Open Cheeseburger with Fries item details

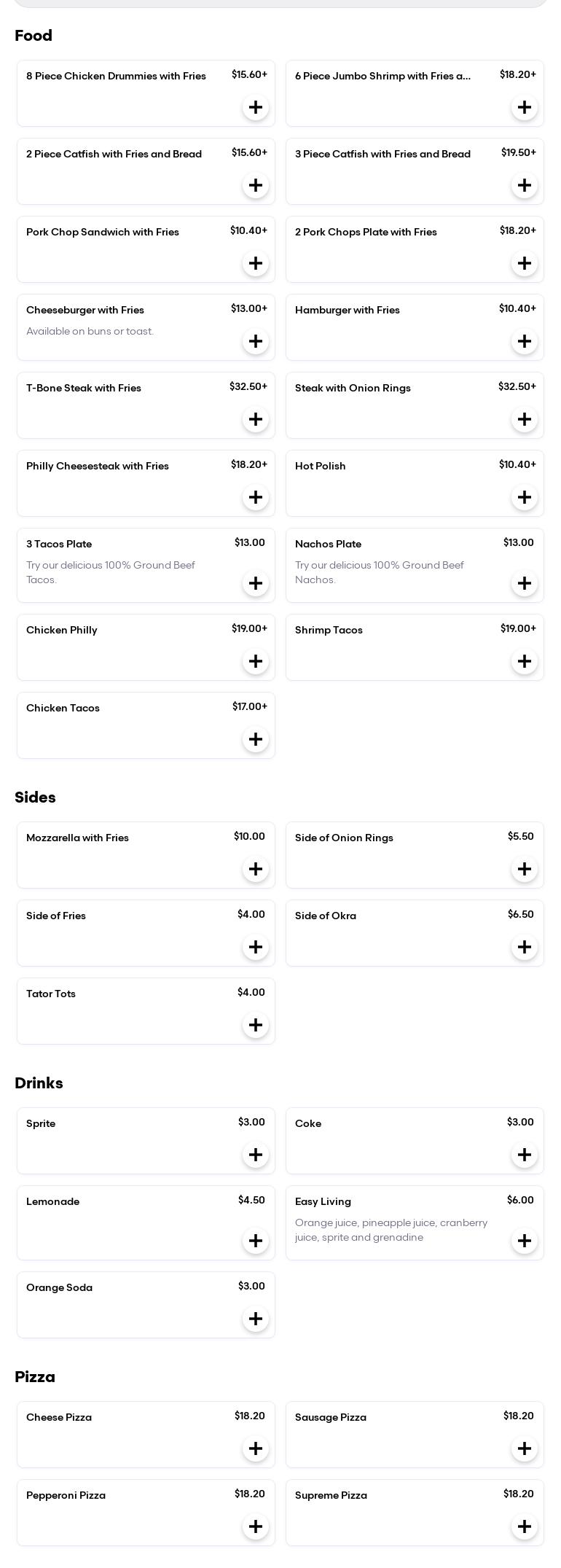click(85, 311)
